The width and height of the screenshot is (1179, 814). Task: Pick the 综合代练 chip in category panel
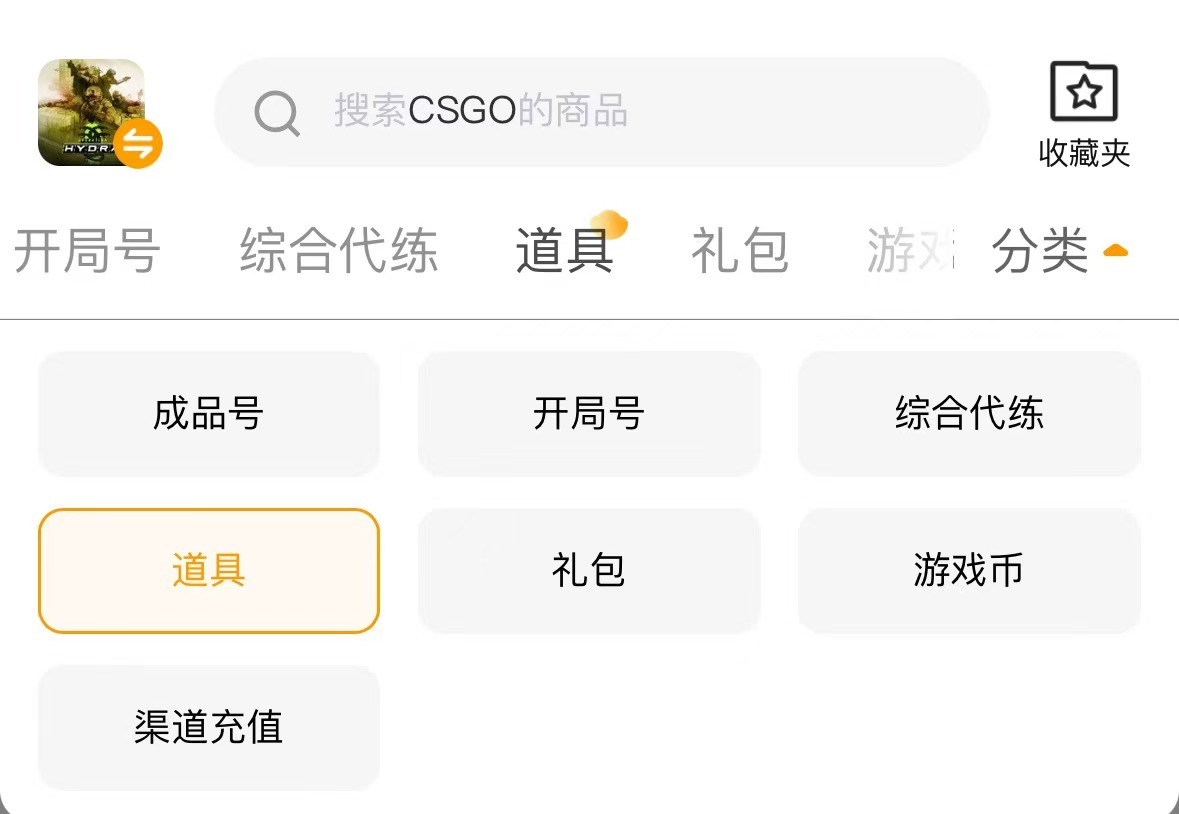[969, 414]
